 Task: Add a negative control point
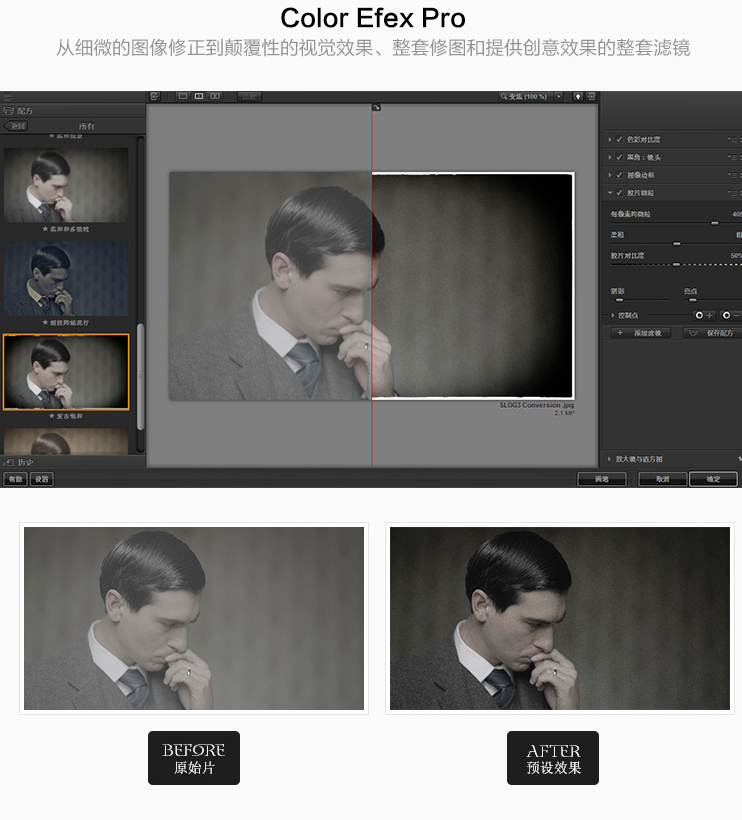(x=731, y=315)
